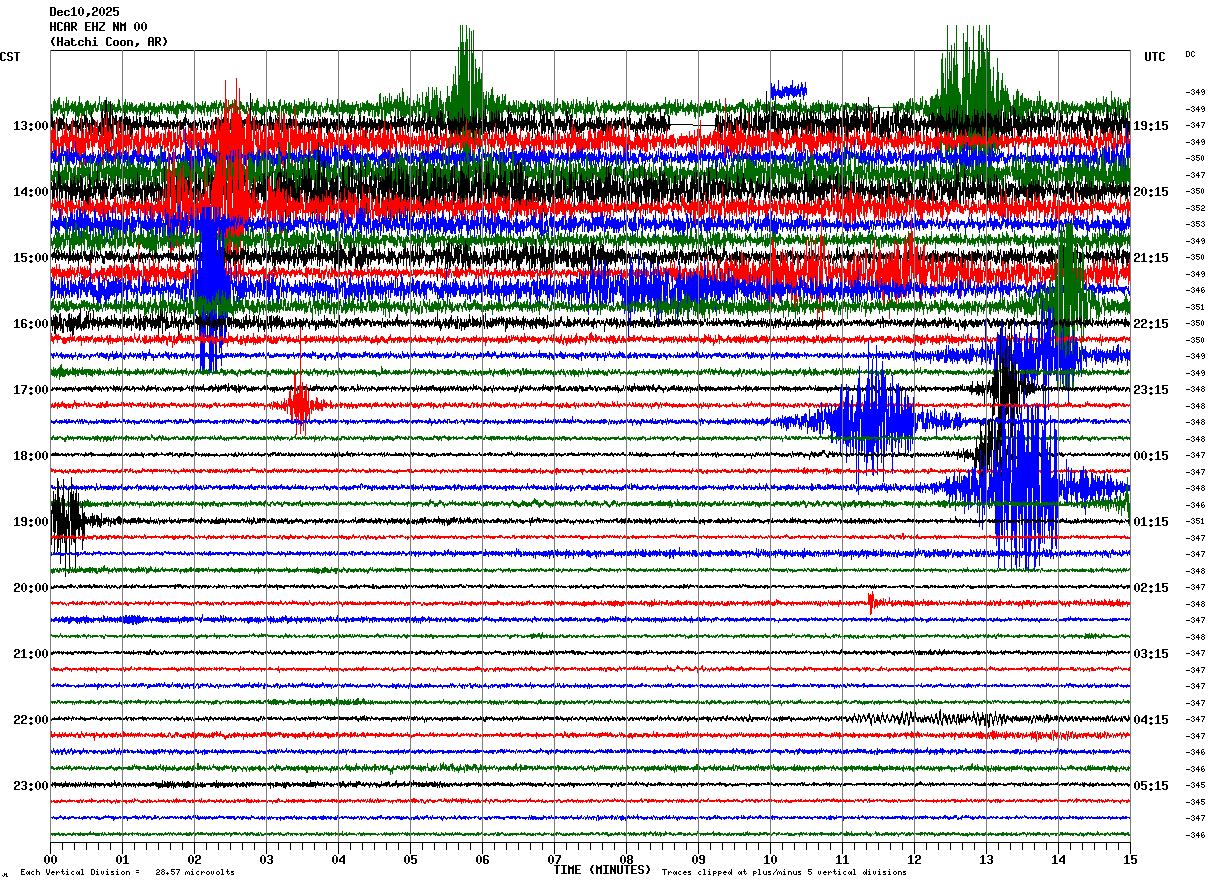Click the 22:15 UTC time label
This screenshot has width=1210, height=886.
tap(1151, 324)
